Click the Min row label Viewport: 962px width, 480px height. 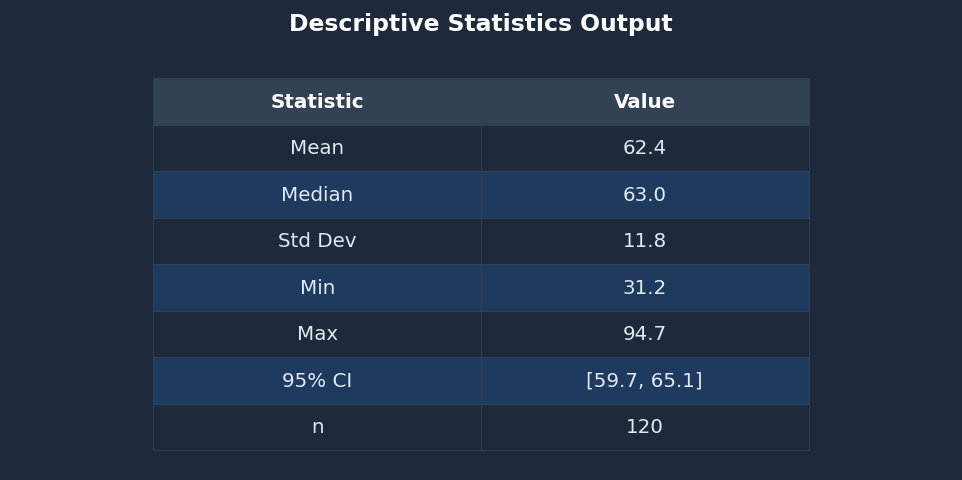pyautogui.click(x=317, y=288)
